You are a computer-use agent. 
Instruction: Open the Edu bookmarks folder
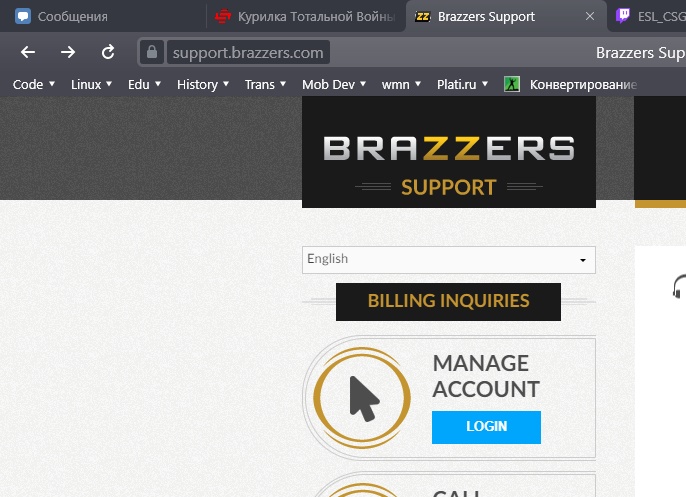tap(144, 84)
